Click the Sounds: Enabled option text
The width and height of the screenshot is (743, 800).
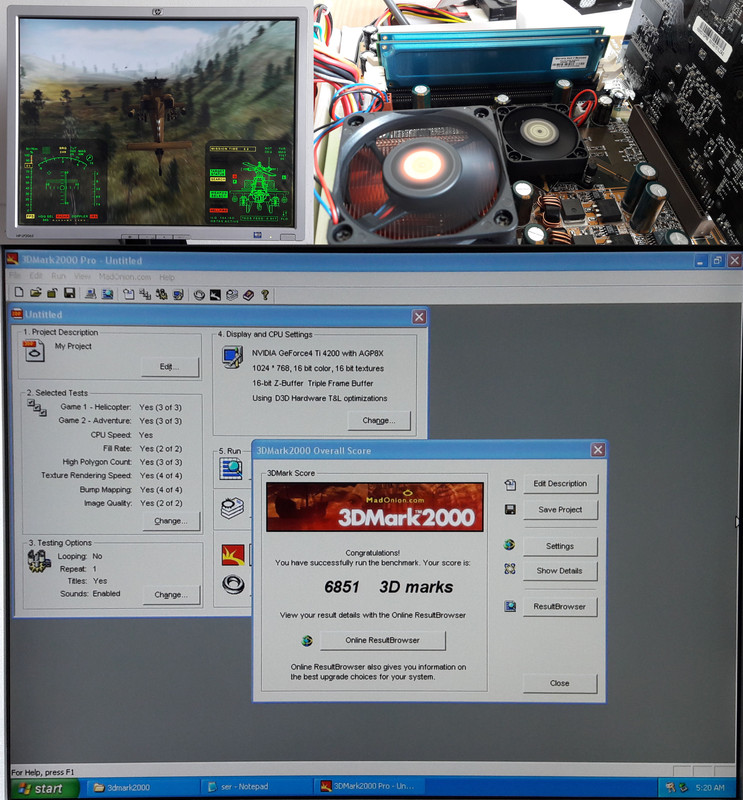coord(90,594)
